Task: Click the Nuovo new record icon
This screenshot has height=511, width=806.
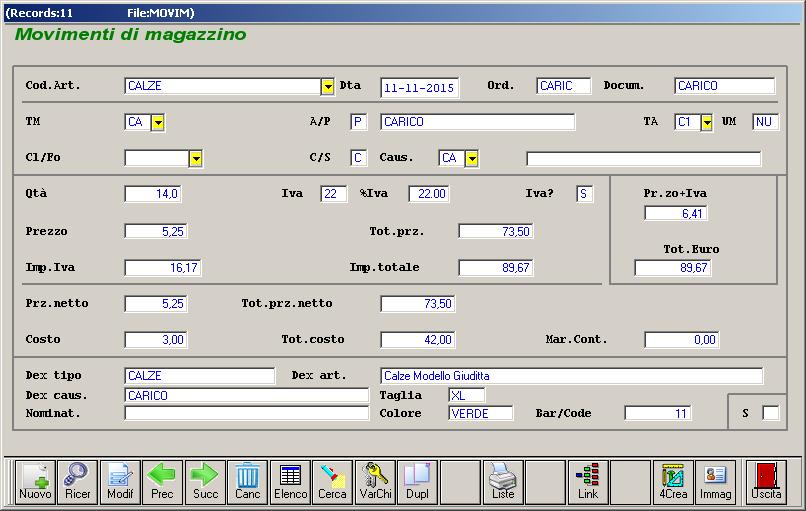Action: click(x=35, y=482)
